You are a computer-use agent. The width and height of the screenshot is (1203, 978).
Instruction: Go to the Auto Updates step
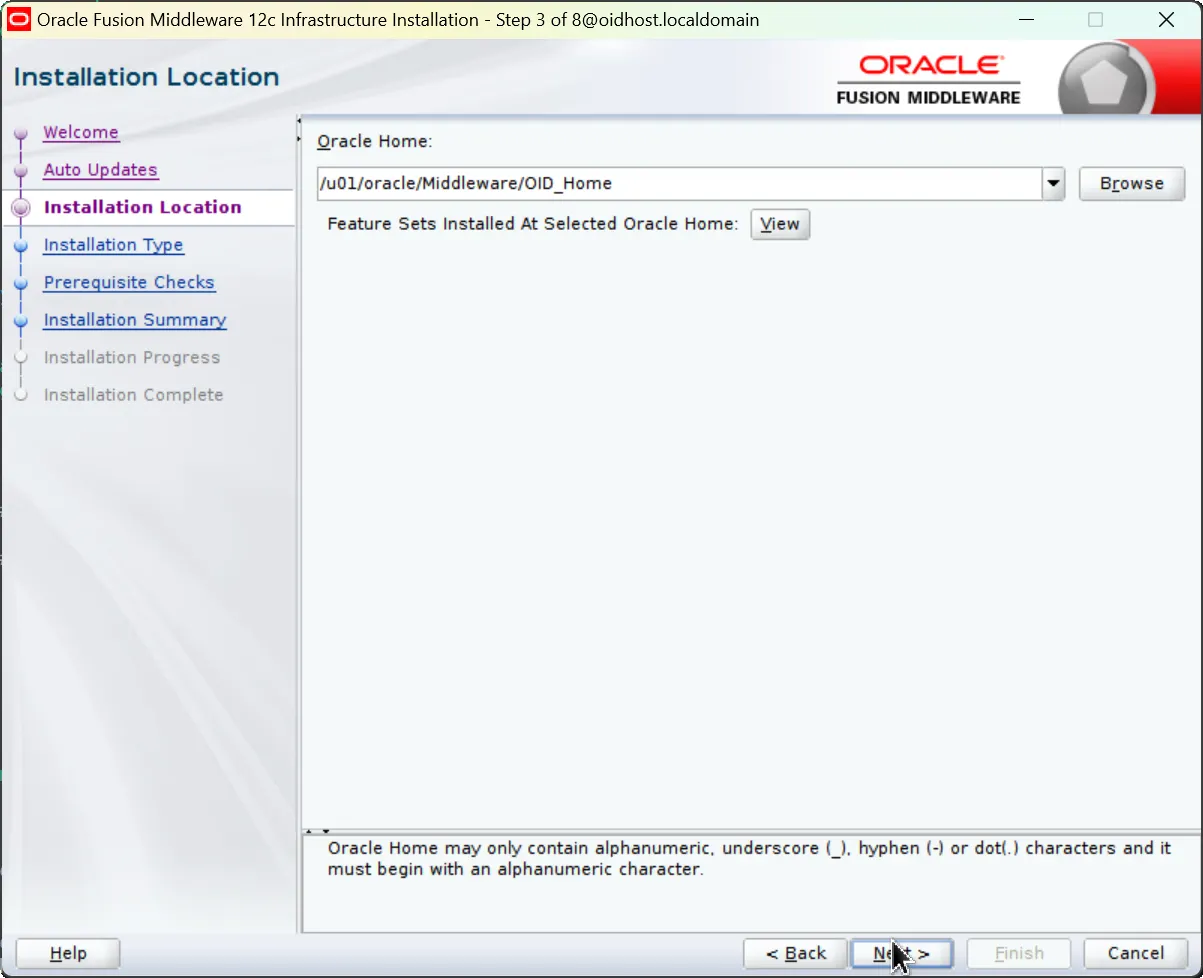tap(101, 170)
